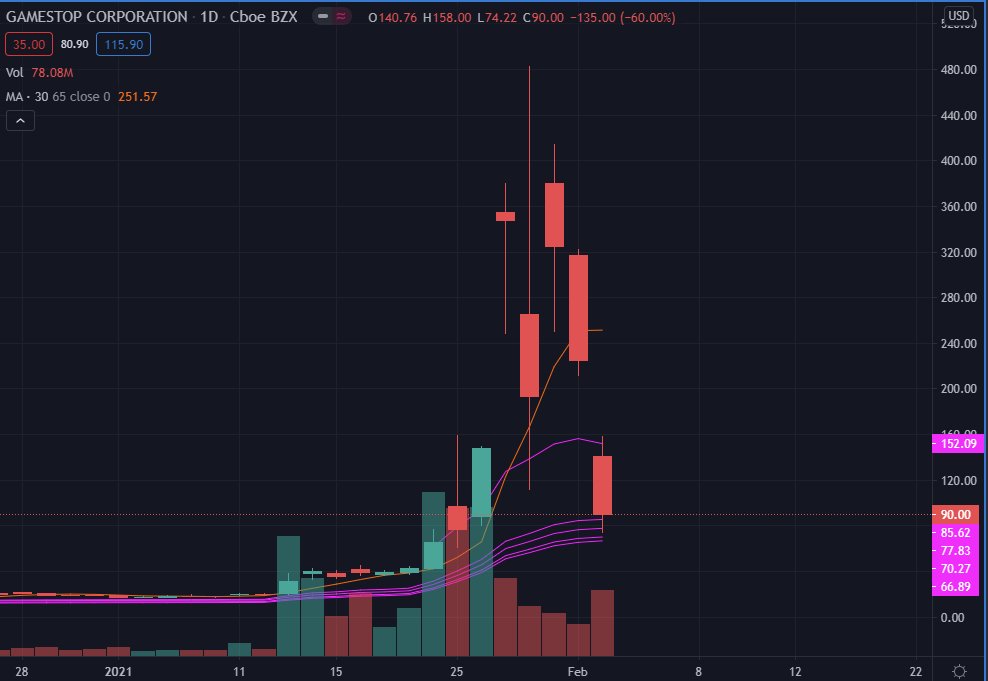
Task: Click the 1D interval in title
Action: click(209, 17)
